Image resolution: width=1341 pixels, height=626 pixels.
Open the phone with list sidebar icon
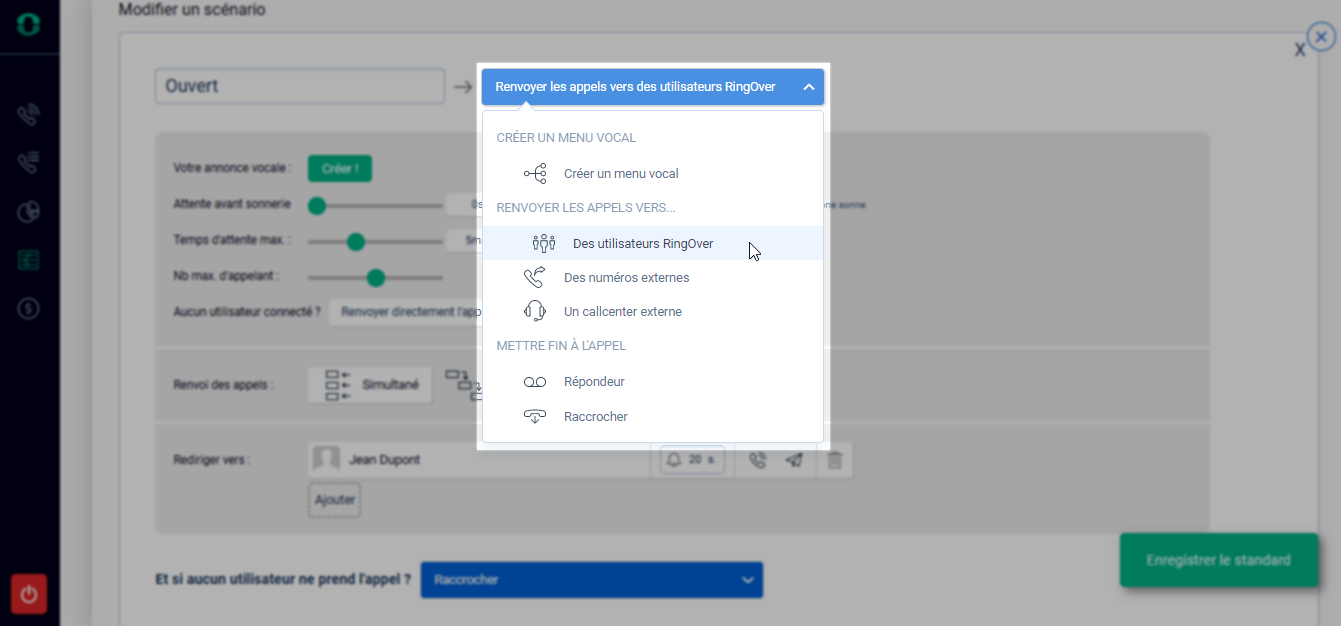(x=29, y=163)
